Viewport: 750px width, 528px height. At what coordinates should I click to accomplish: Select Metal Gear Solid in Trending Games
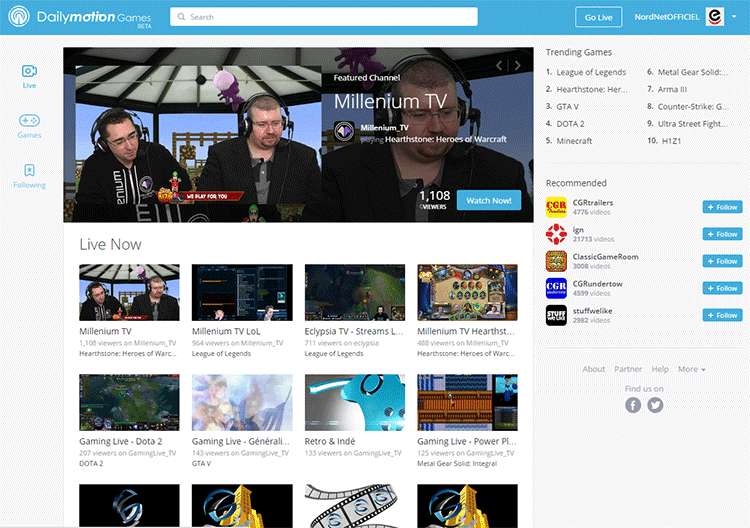(693, 72)
